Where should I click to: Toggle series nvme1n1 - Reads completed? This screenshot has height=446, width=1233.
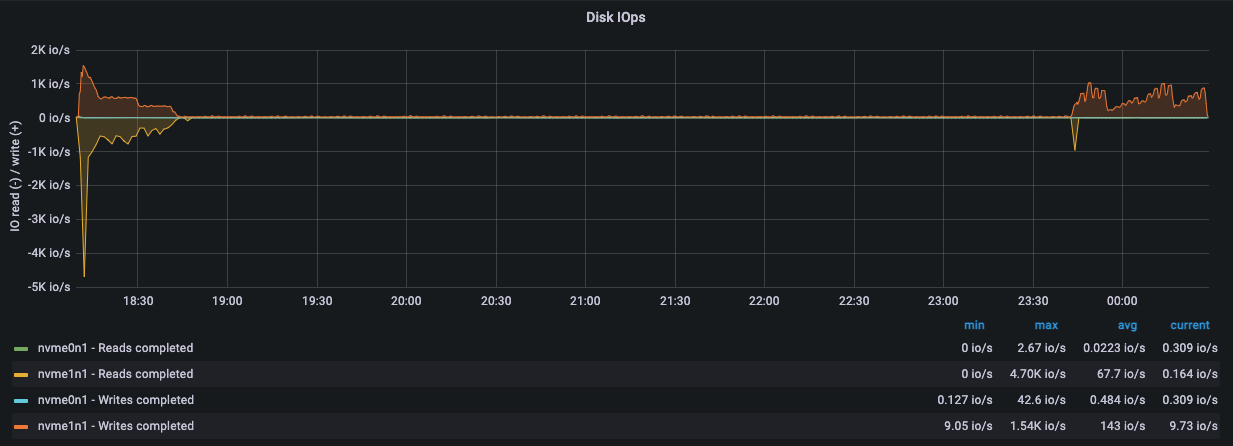pyautogui.click(x=115, y=374)
